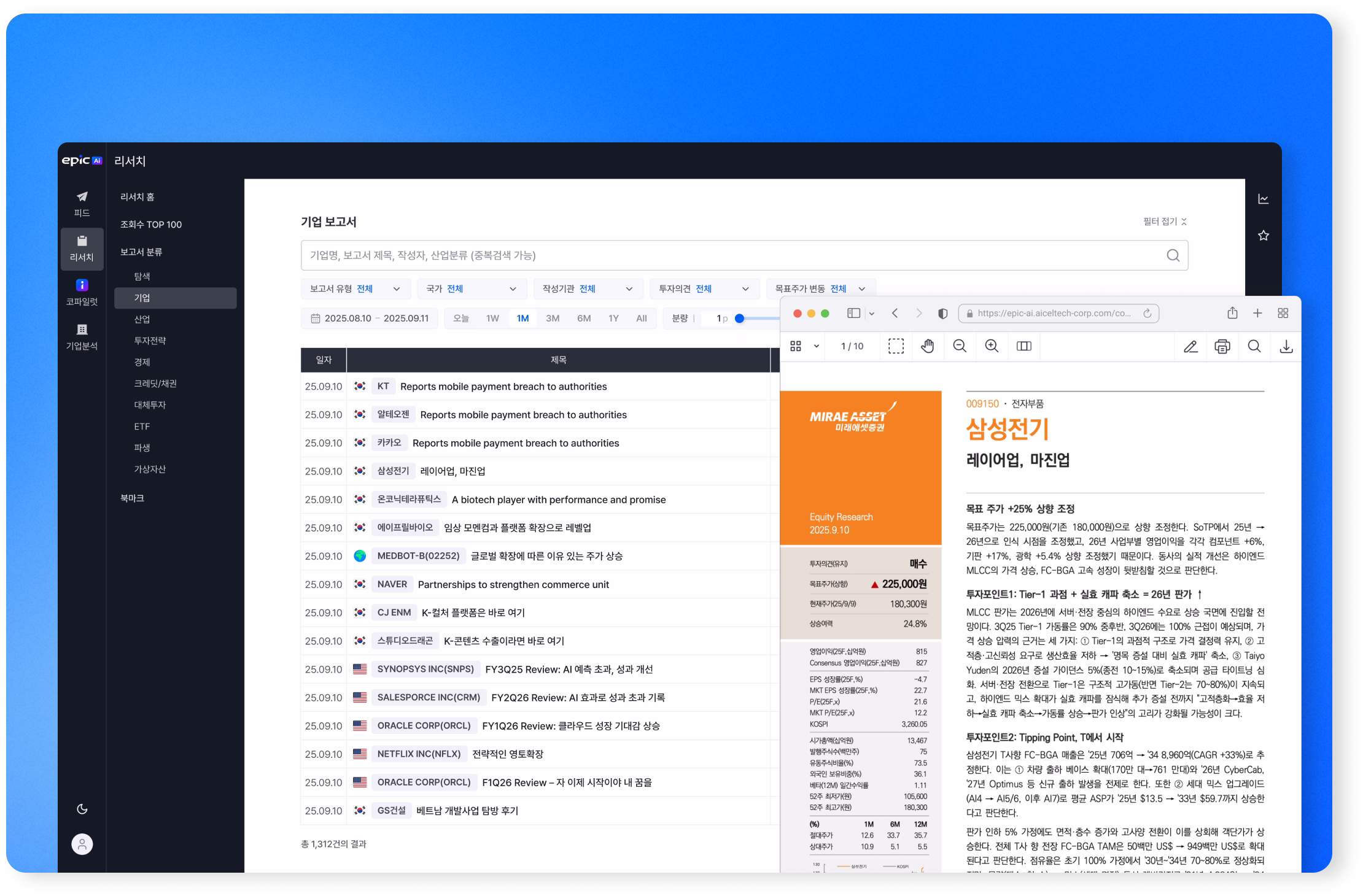This screenshot has width=1363, height=896.
Task: Expand the investment opinion dropdown
Action: tap(704, 289)
